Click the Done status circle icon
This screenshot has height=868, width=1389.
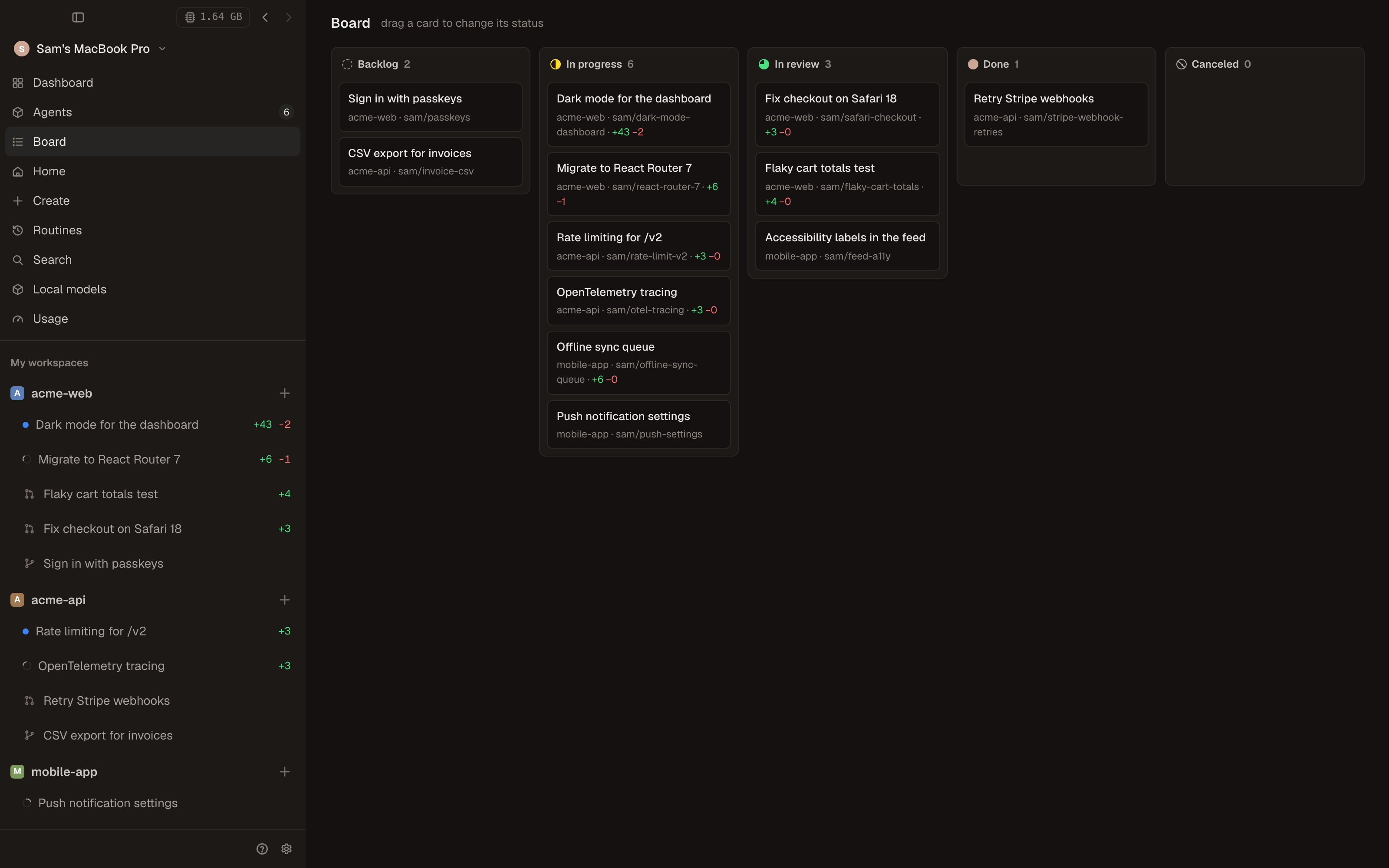pos(973,64)
